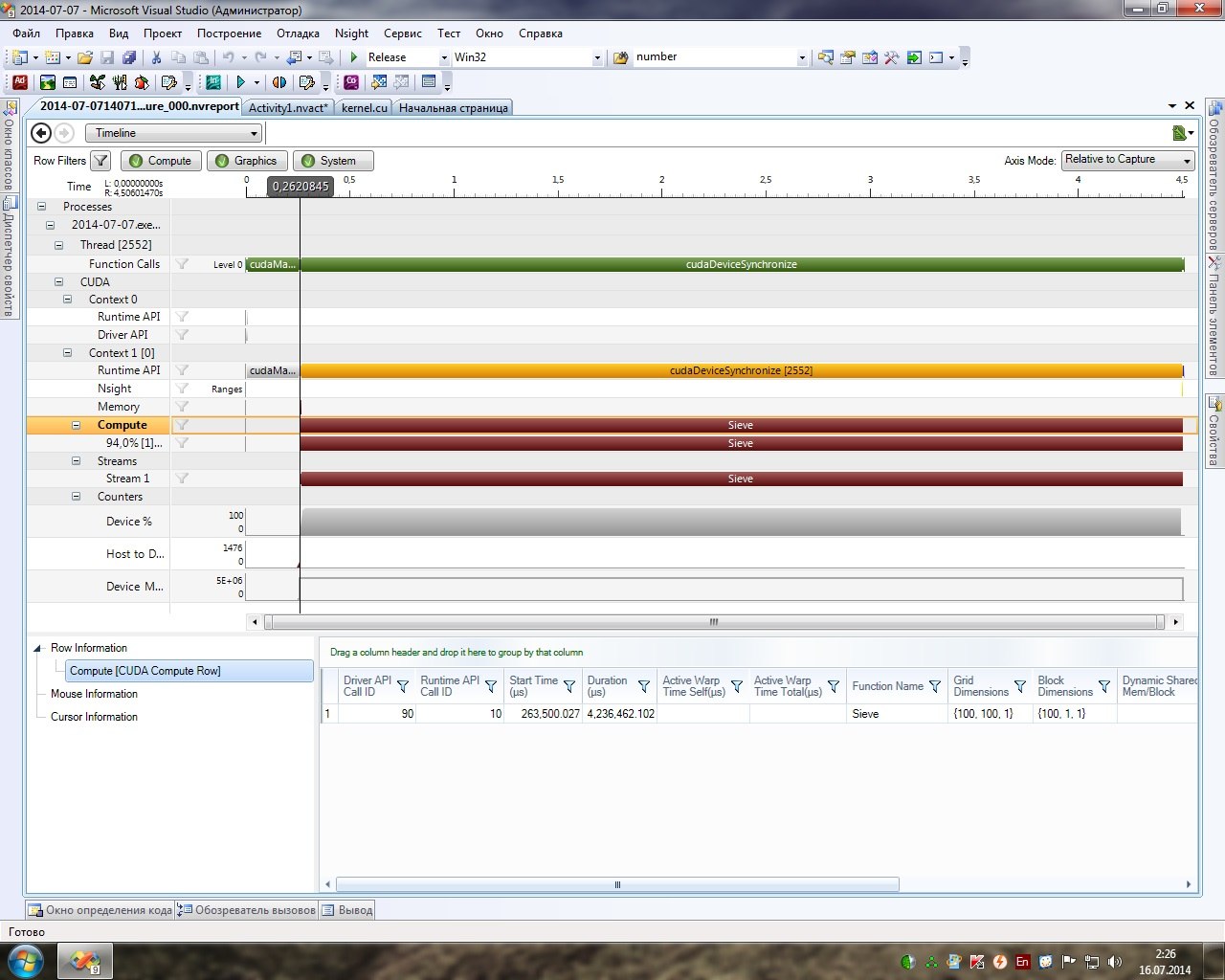
Task: Open the Axis Mode dropdown
Action: tap(1127, 160)
